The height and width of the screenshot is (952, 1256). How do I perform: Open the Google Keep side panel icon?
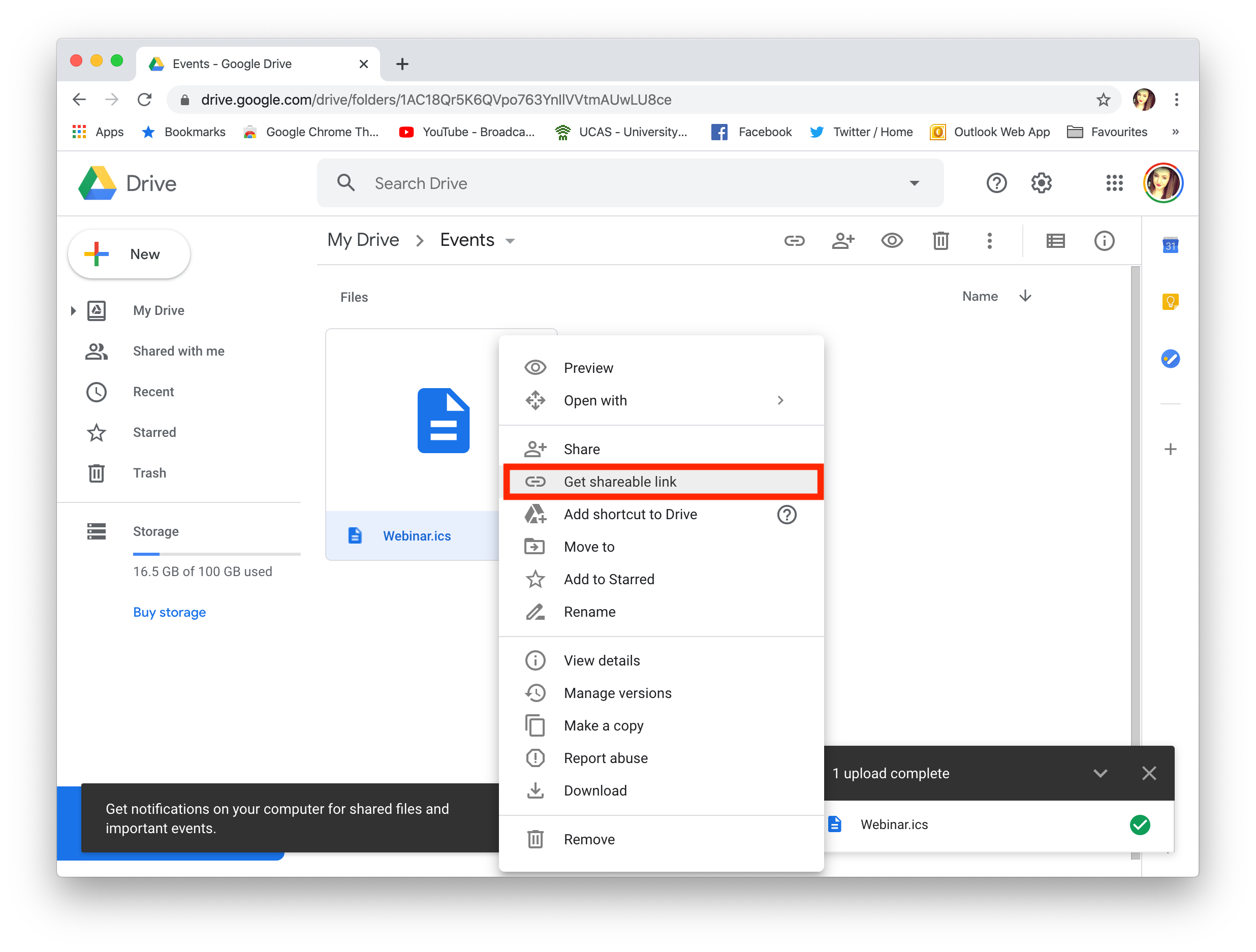point(1170,301)
